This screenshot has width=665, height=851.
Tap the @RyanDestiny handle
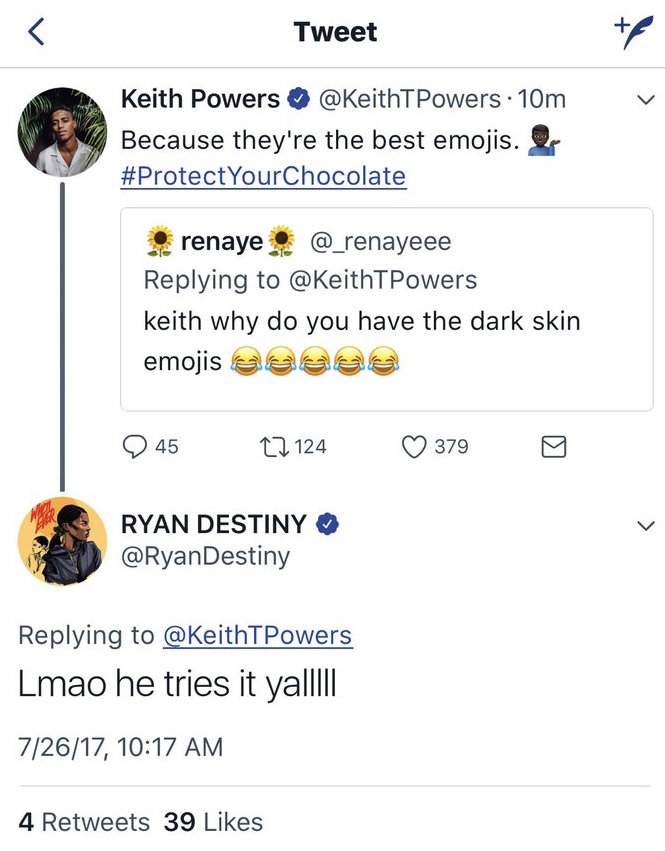tap(205, 556)
